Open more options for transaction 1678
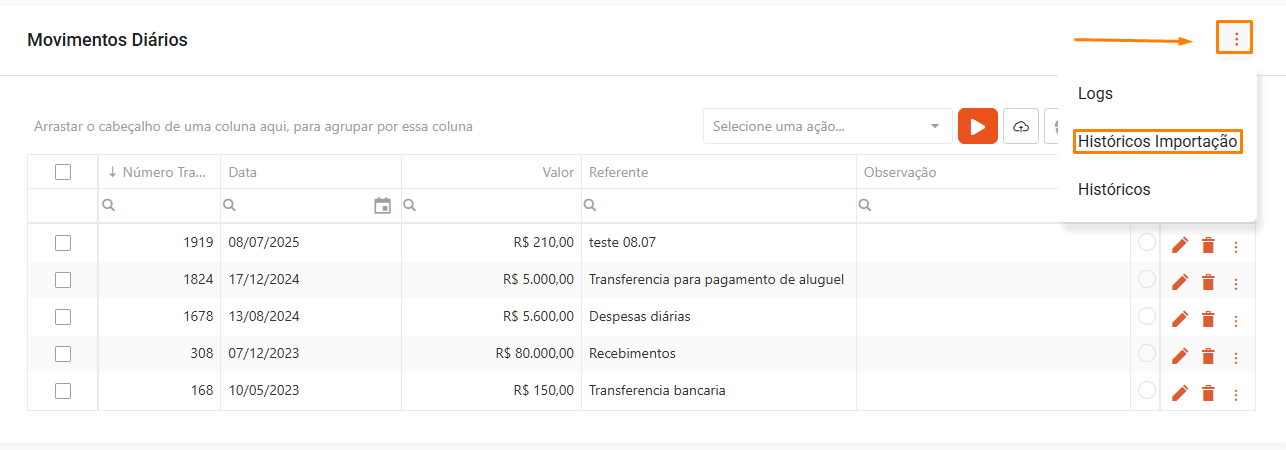This screenshot has width=1286, height=450. point(1236,320)
